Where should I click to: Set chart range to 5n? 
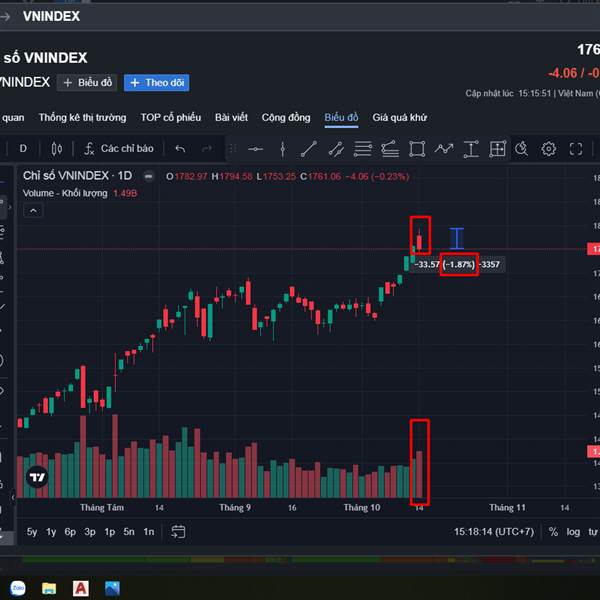[x=129, y=532]
